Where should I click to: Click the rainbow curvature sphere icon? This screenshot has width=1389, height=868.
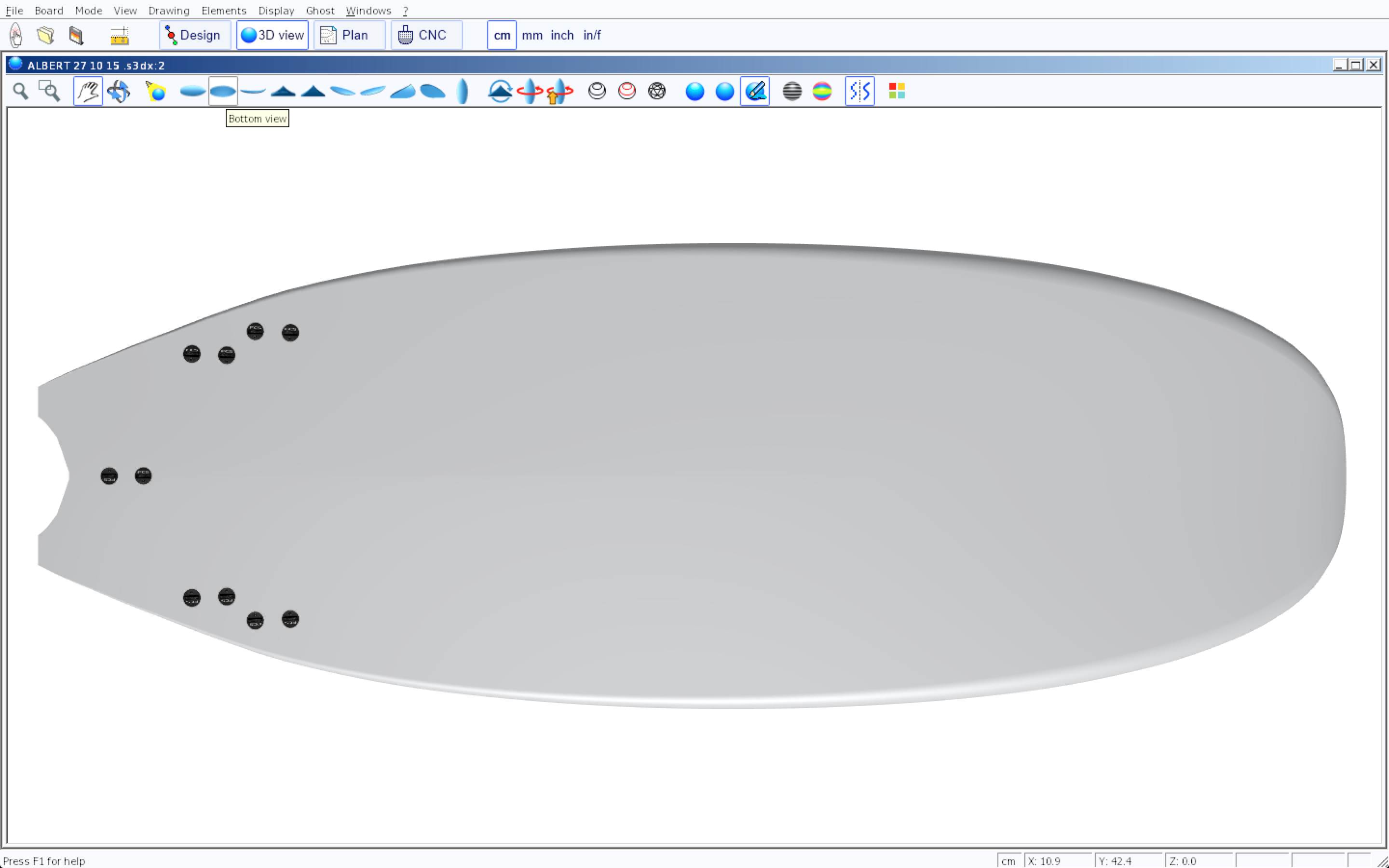click(822, 91)
